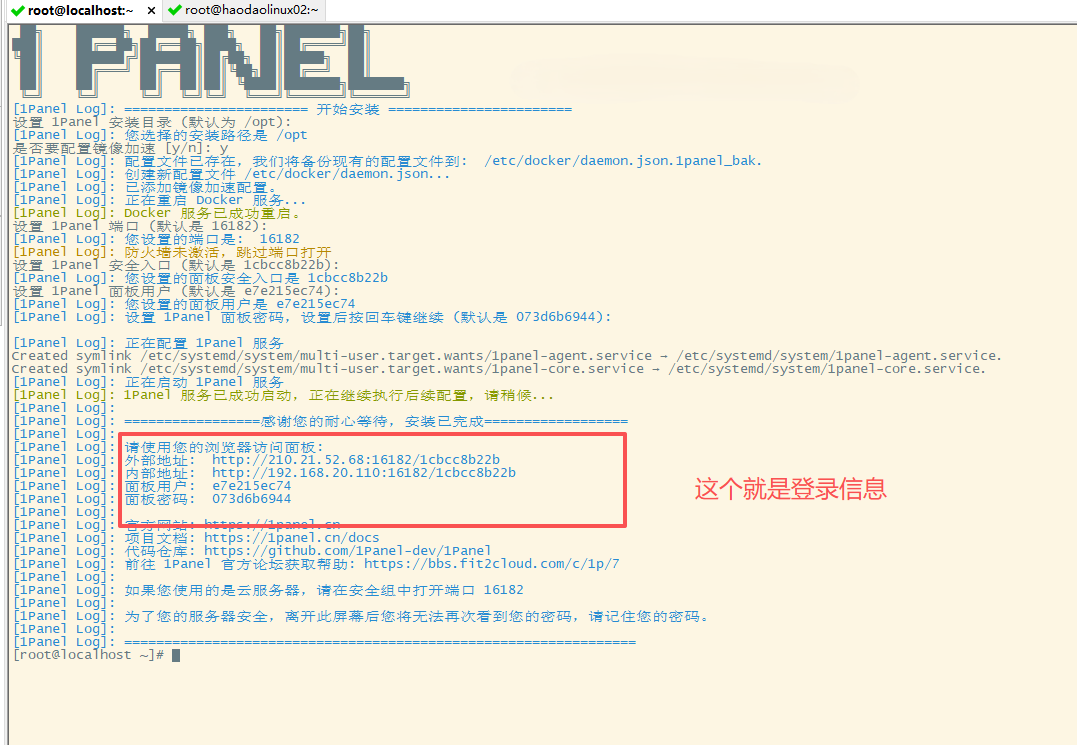Click the green check icon on haodaolinux02 tab
Screen dimensions: 1077x745
click(x=174, y=10)
